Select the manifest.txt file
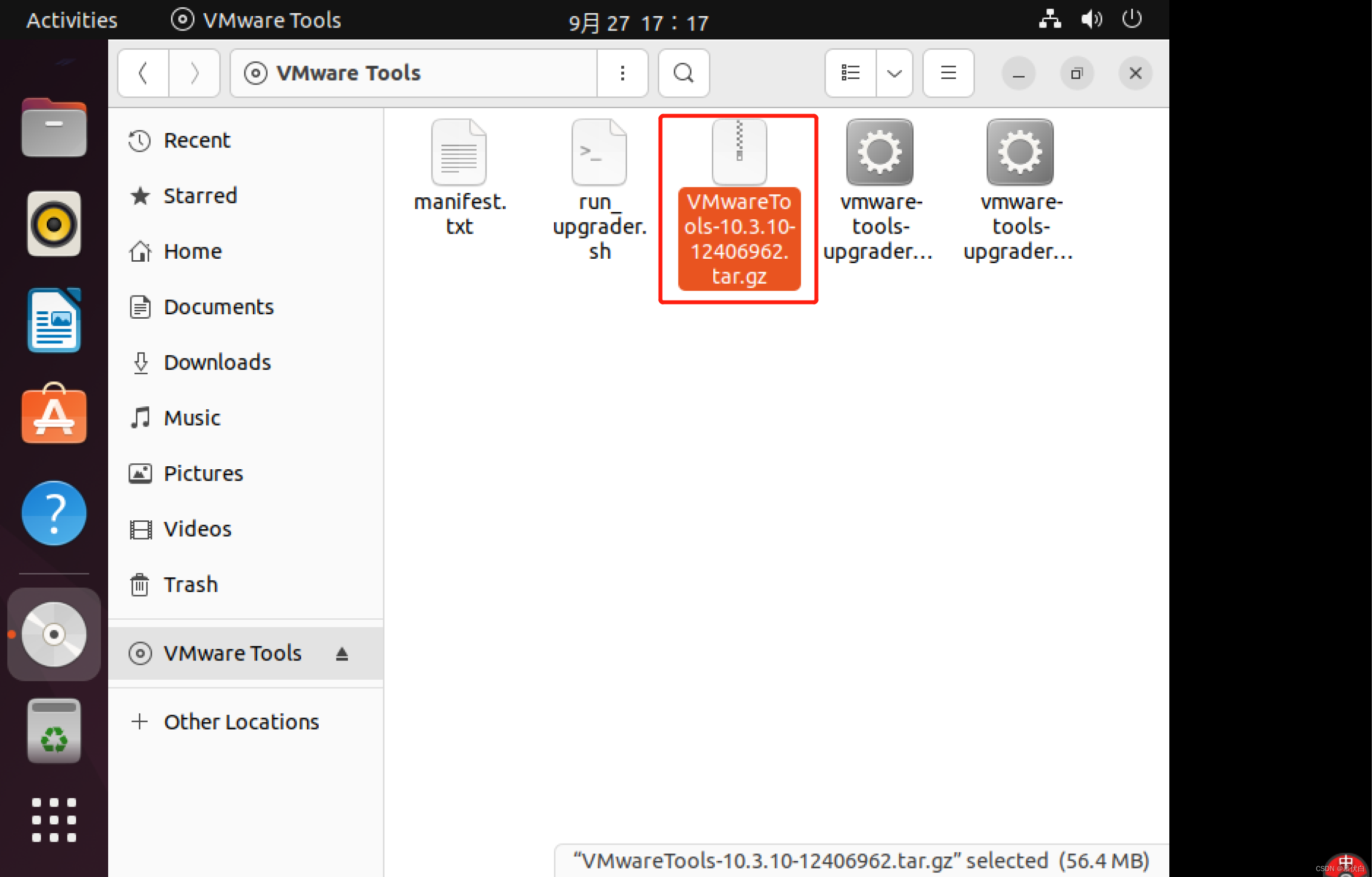The height and width of the screenshot is (877, 1372). pos(459,177)
